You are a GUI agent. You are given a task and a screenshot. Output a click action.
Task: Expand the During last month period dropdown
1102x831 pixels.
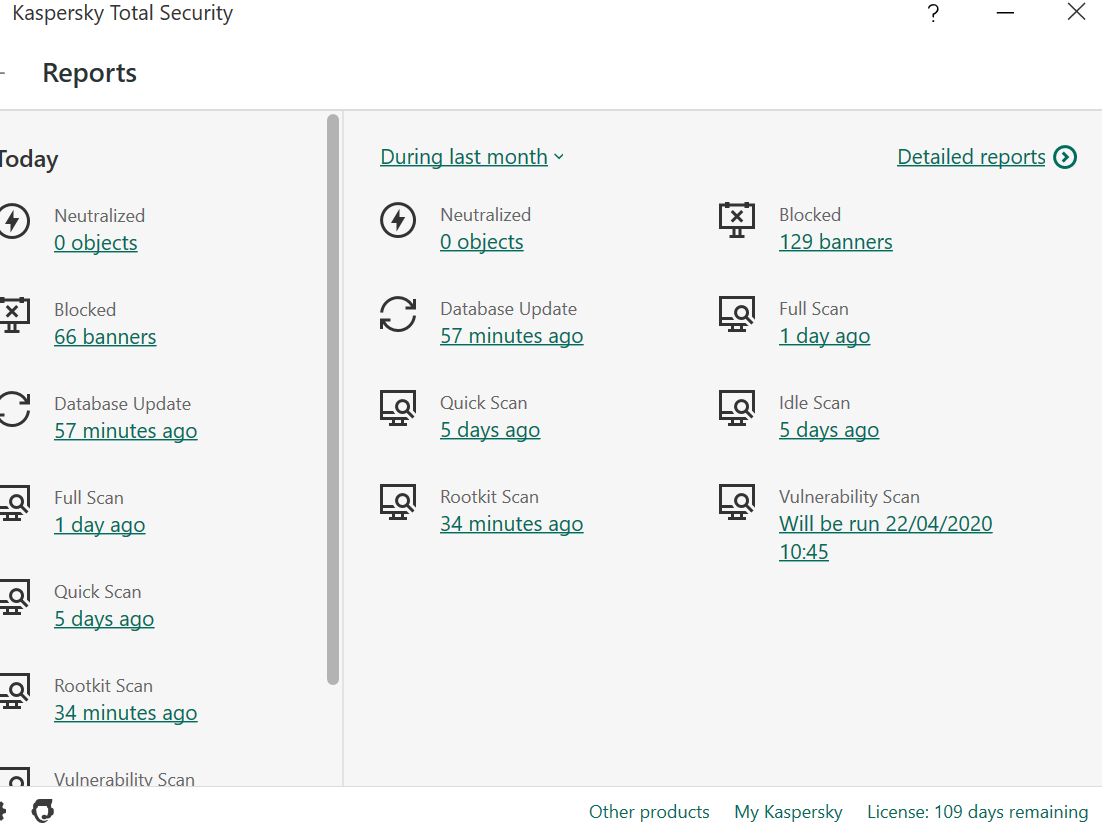472,157
